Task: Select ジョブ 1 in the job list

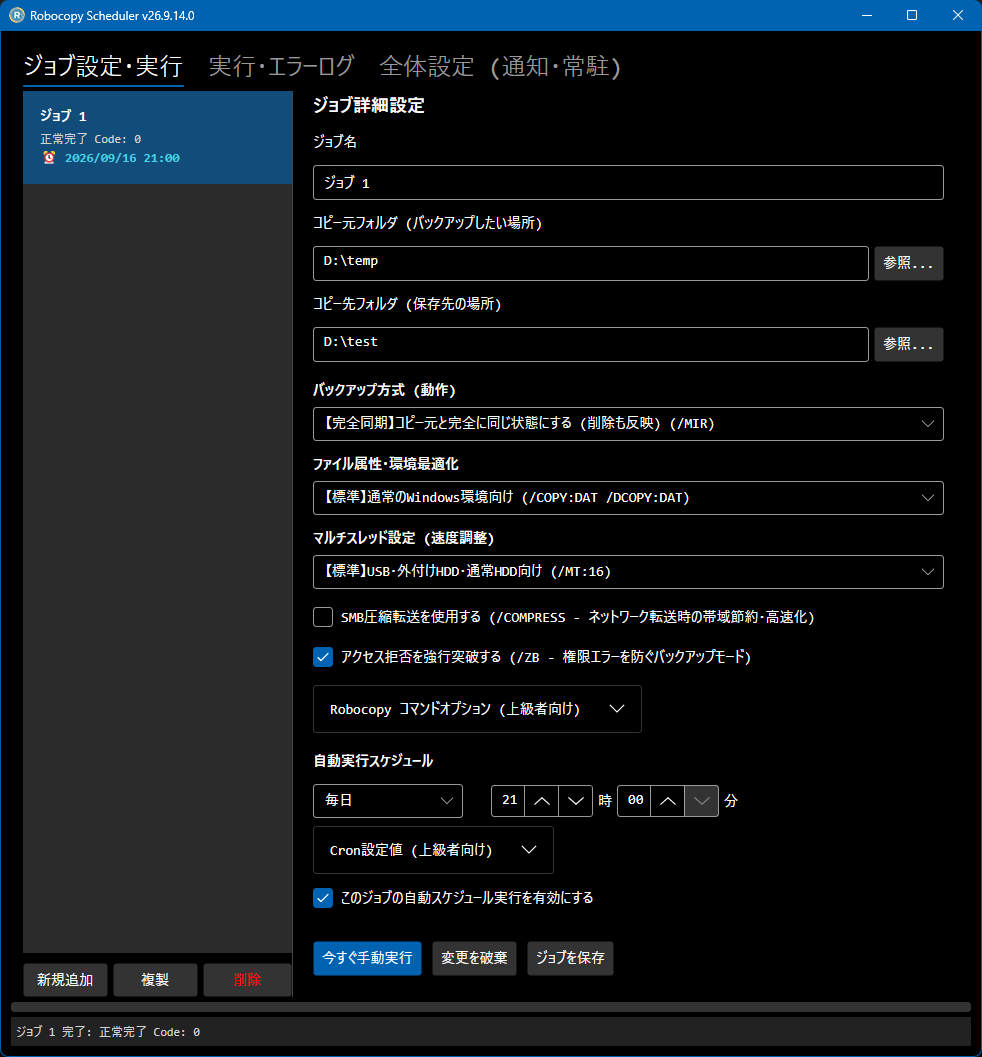Action: [158, 138]
